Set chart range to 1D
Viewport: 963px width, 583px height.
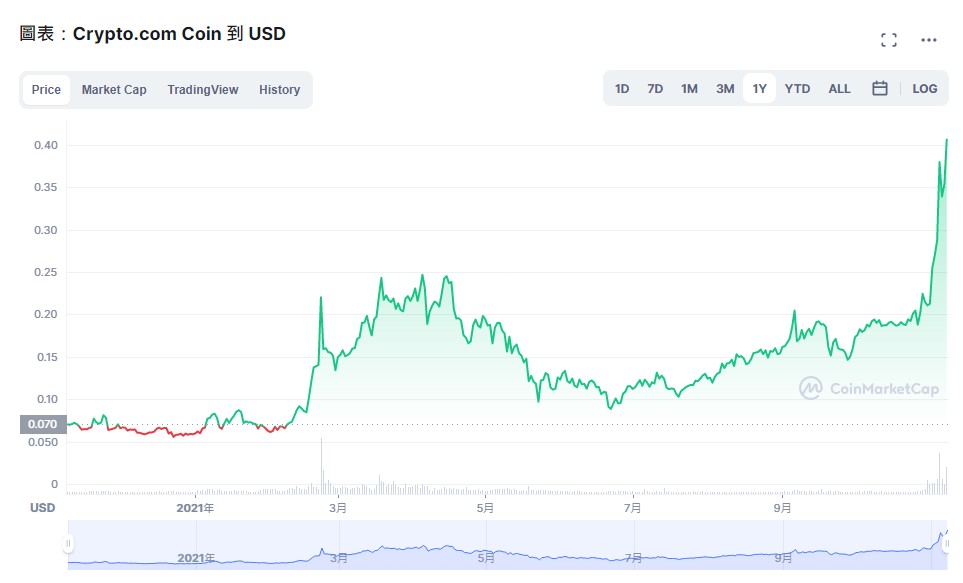[622, 88]
